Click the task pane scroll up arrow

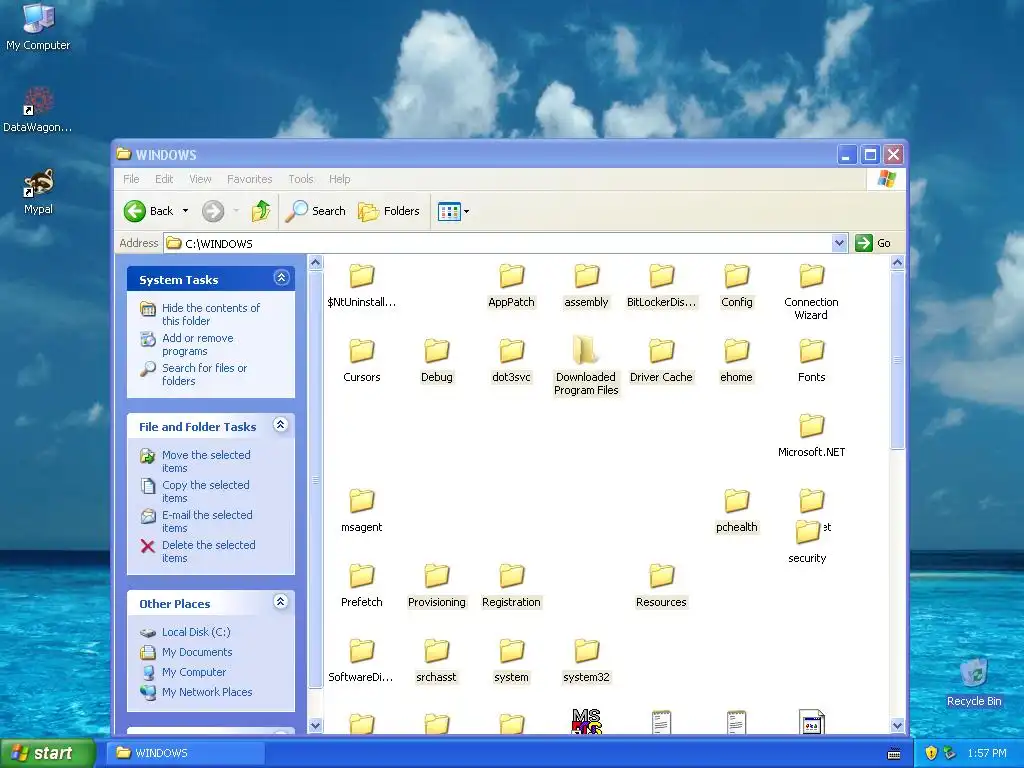pyautogui.click(x=315, y=263)
